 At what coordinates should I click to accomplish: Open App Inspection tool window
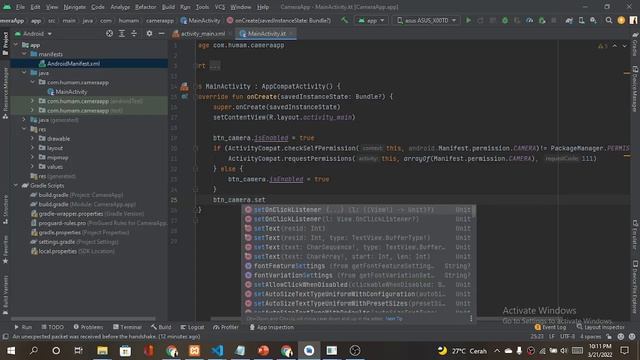coord(271,327)
